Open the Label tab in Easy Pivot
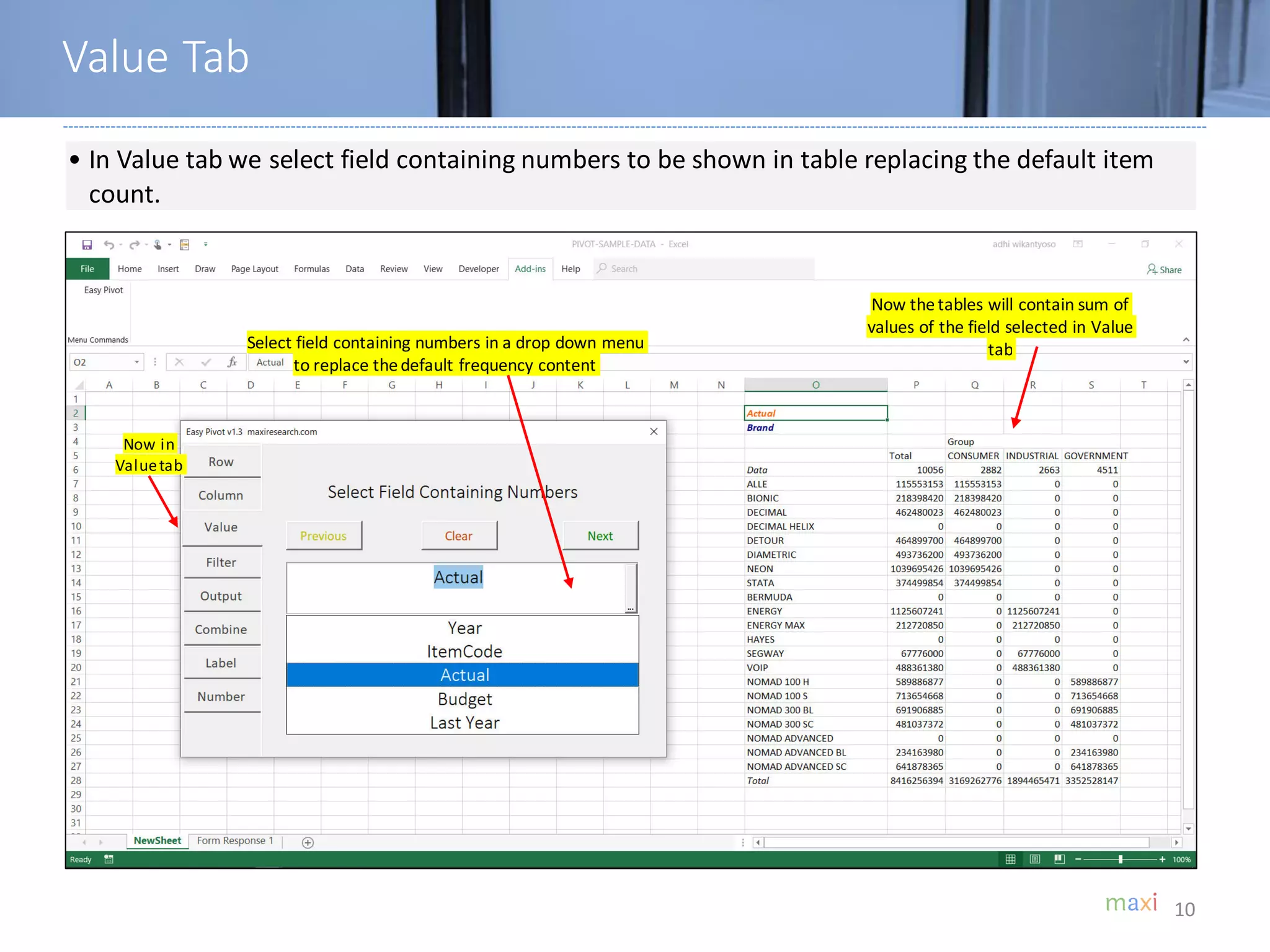This screenshot has width=1270, height=952. coord(221,663)
